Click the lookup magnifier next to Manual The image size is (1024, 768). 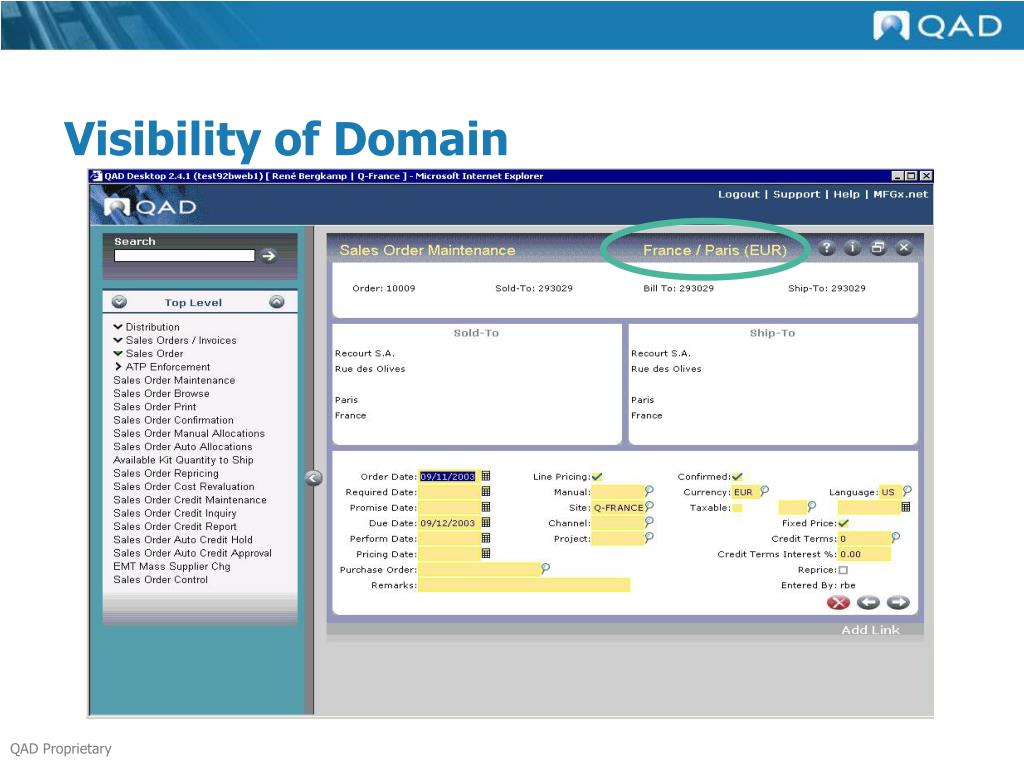click(649, 490)
